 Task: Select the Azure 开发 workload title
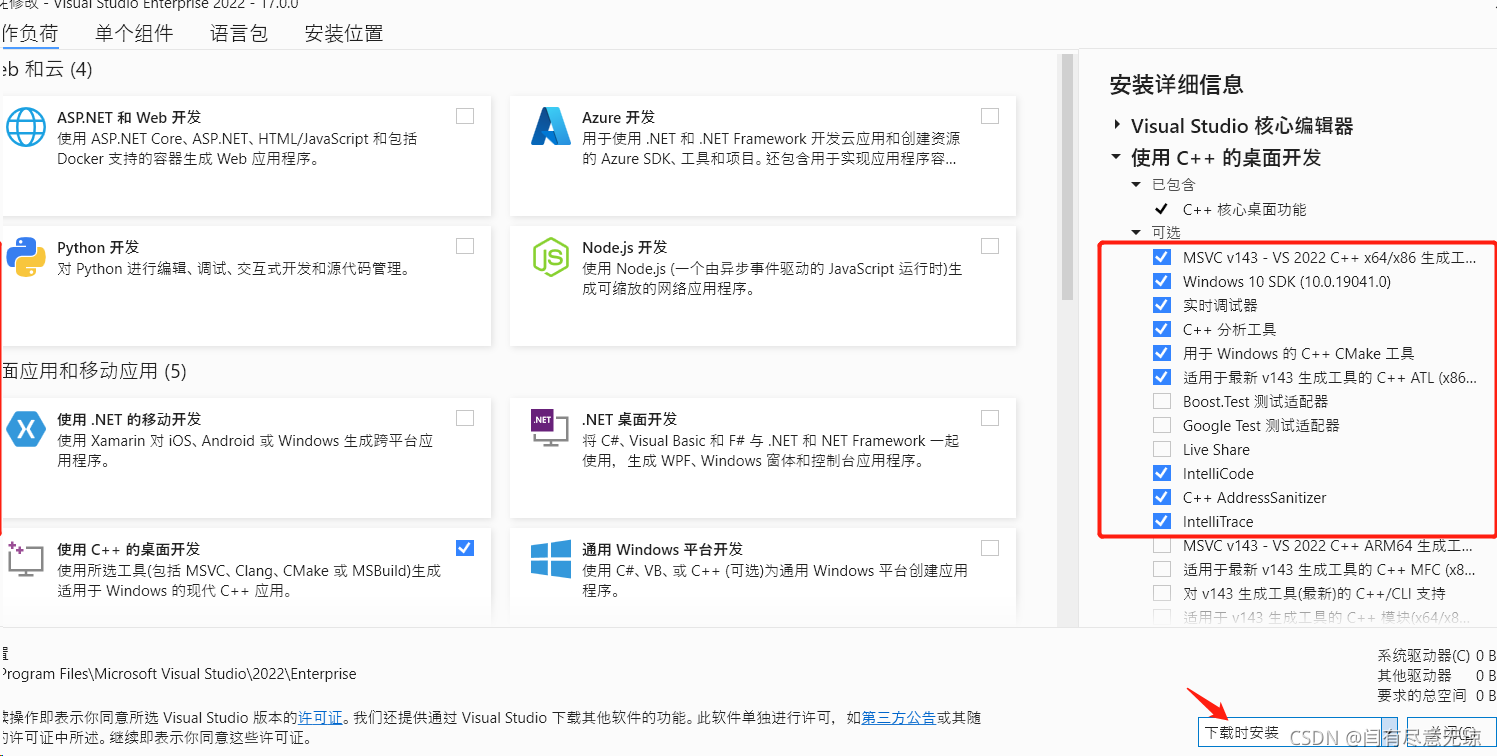click(x=619, y=117)
